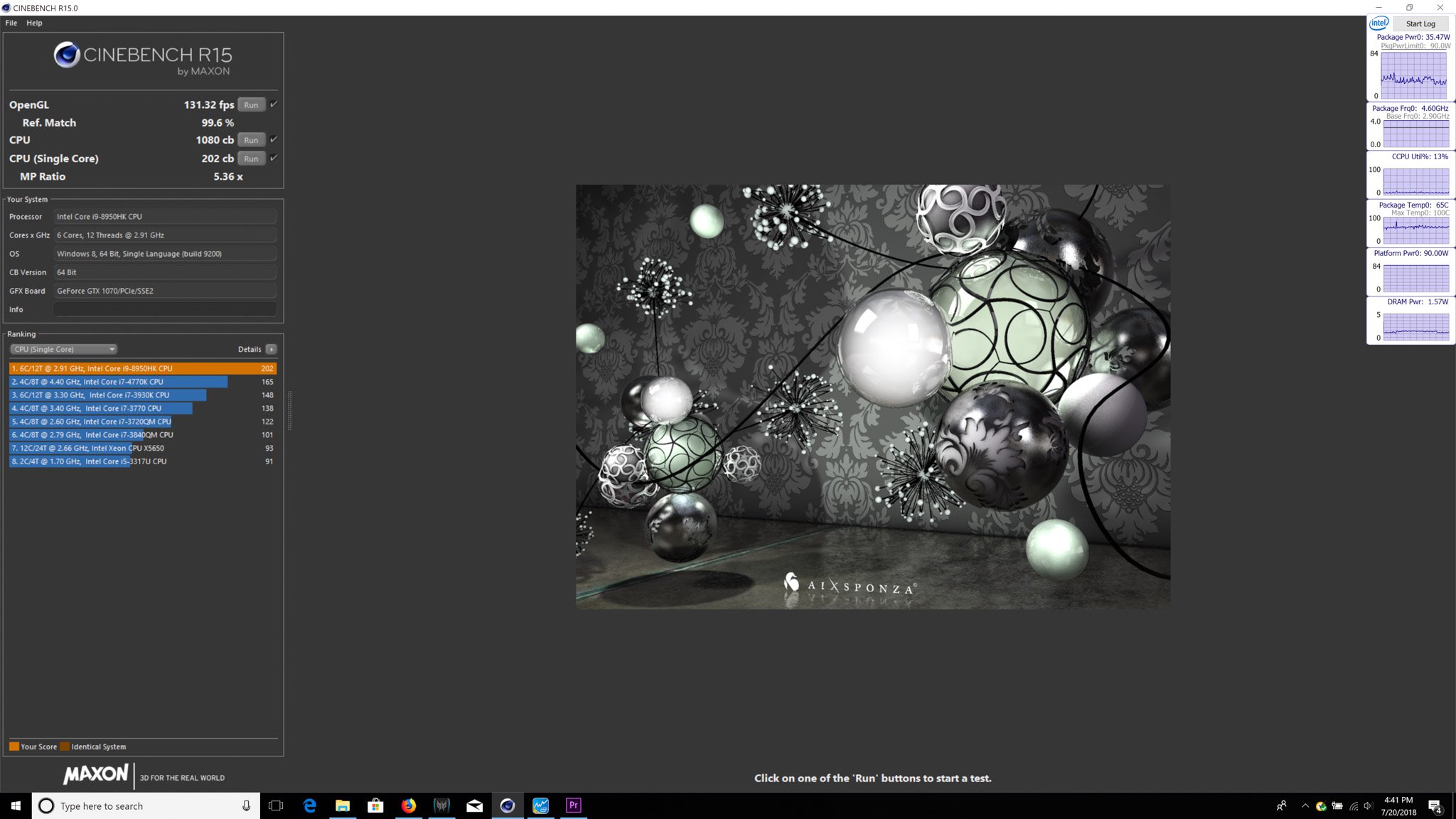Click the rendered spheres preview image

(873, 397)
